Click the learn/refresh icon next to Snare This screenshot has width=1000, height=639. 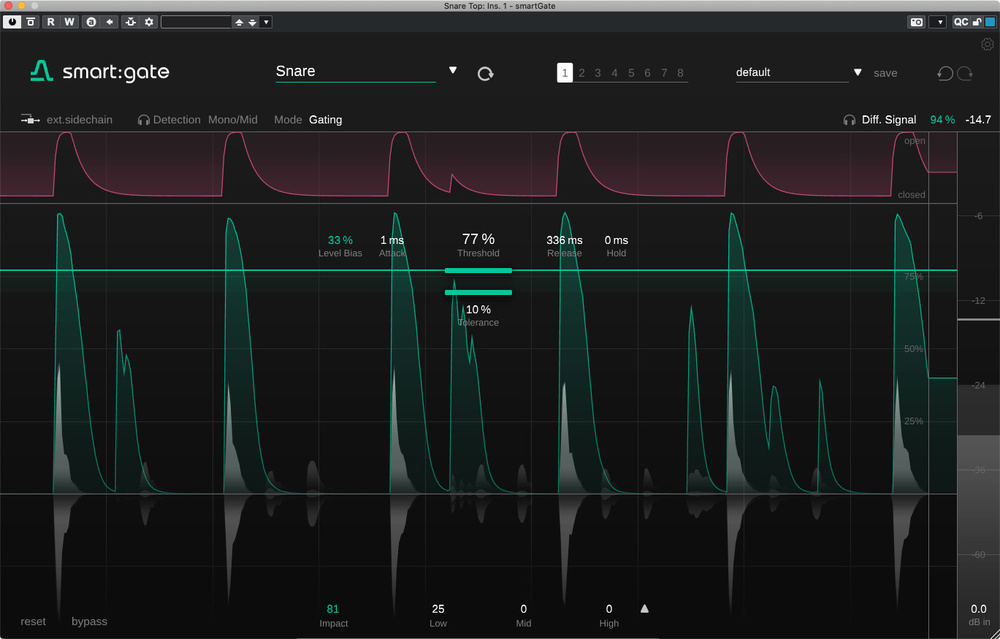click(485, 73)
